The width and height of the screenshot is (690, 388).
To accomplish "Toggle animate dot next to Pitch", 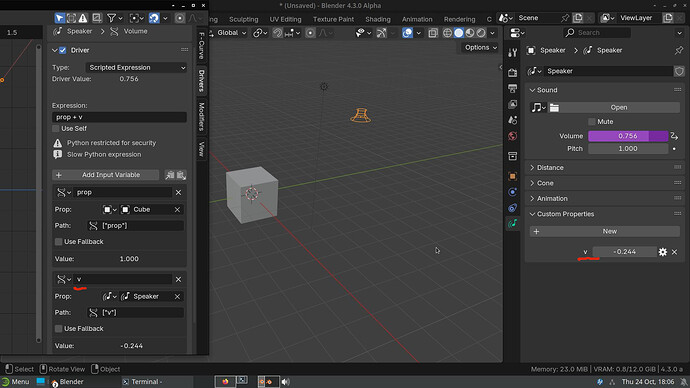I will tap(674, 149).
